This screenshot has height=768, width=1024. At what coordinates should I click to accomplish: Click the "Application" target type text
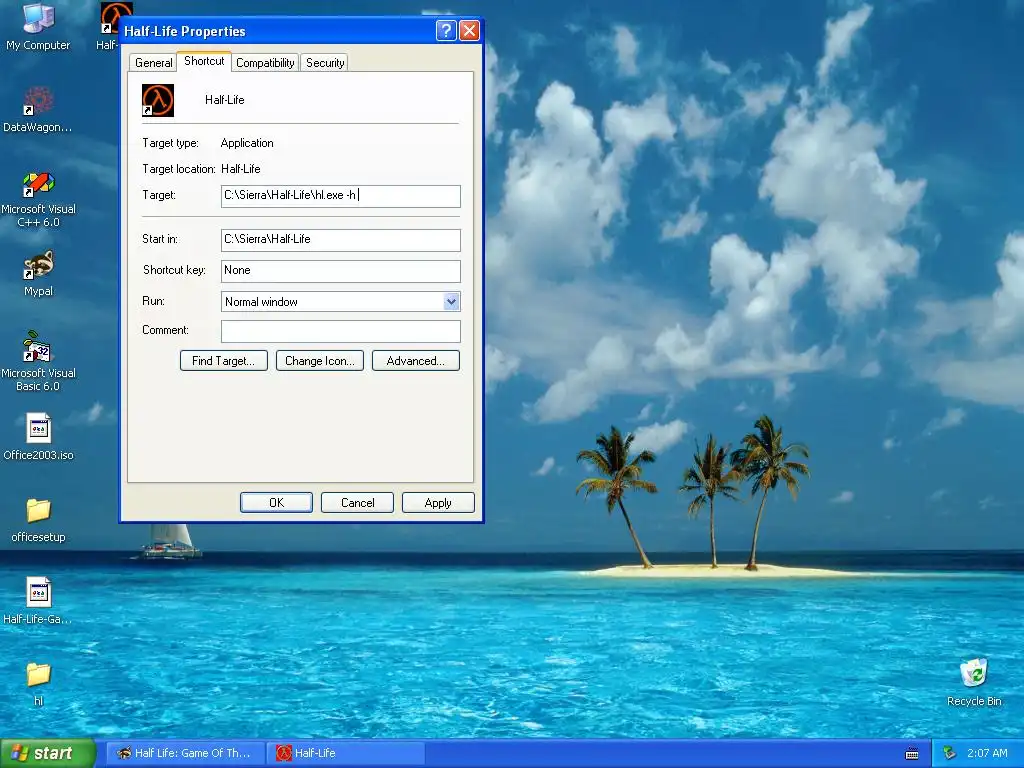tap(247, 143)
